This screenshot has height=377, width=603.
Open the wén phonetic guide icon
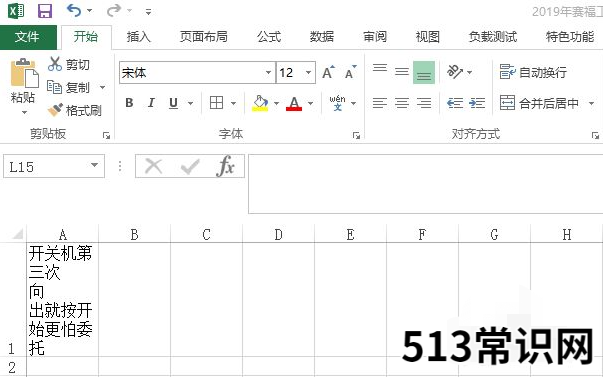tap(337, 103)
